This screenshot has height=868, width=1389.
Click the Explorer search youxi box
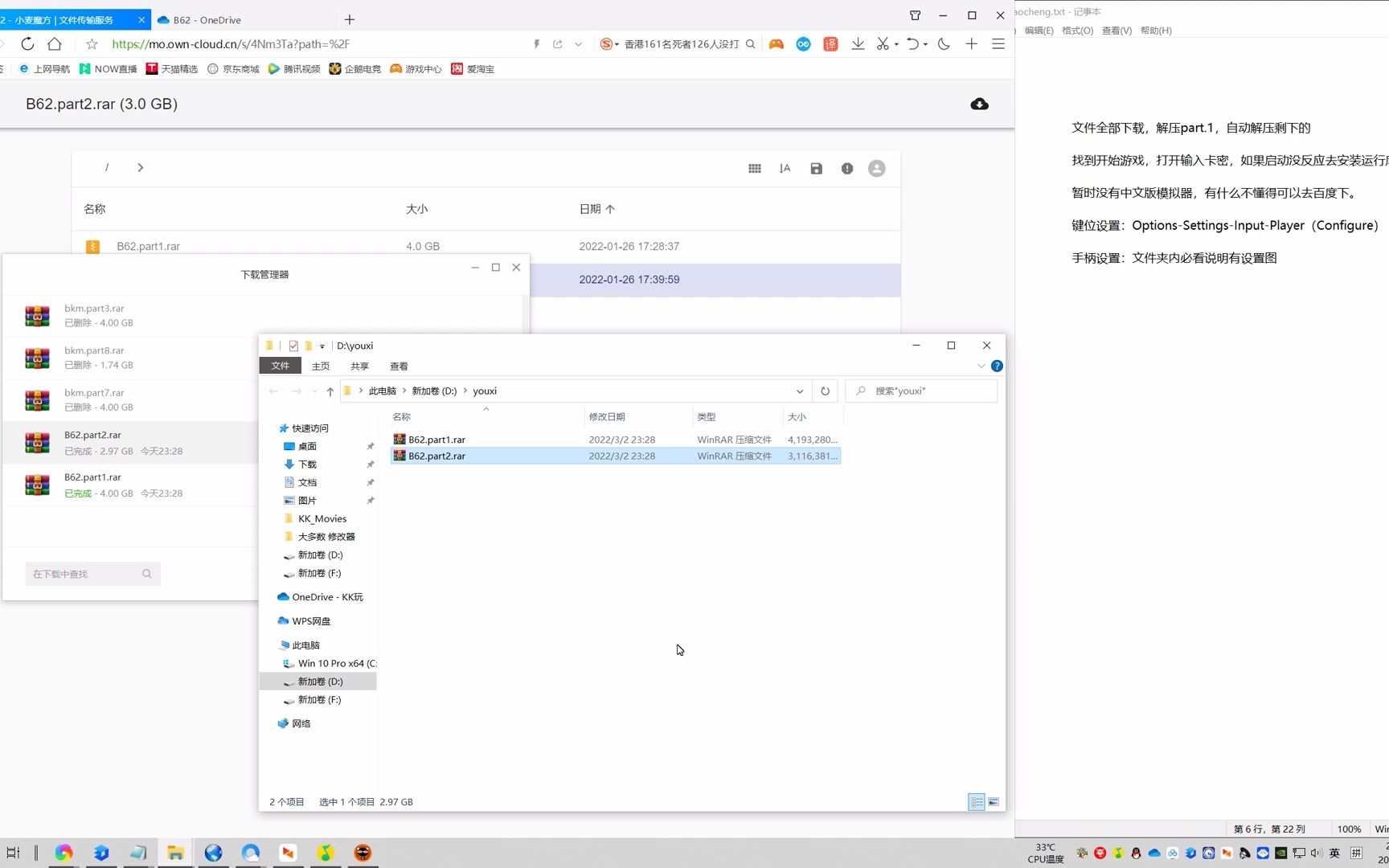(921, 391)
